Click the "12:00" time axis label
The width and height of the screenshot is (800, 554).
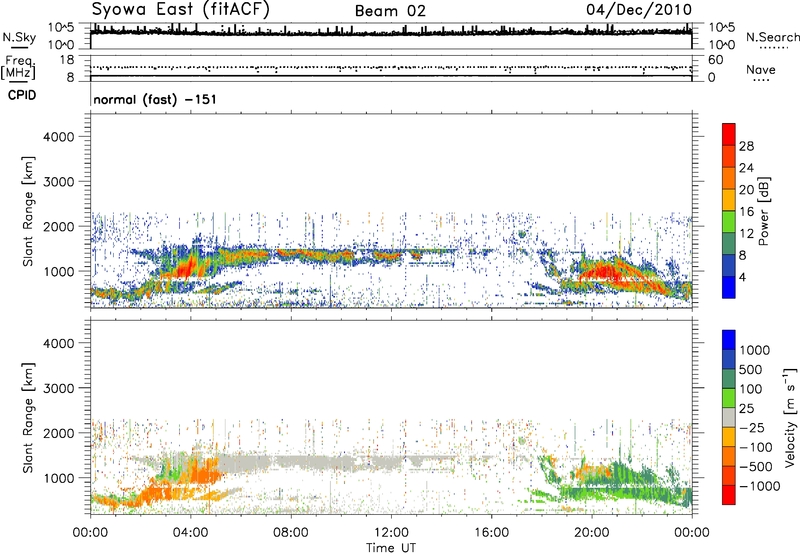[x=391, y=533]
